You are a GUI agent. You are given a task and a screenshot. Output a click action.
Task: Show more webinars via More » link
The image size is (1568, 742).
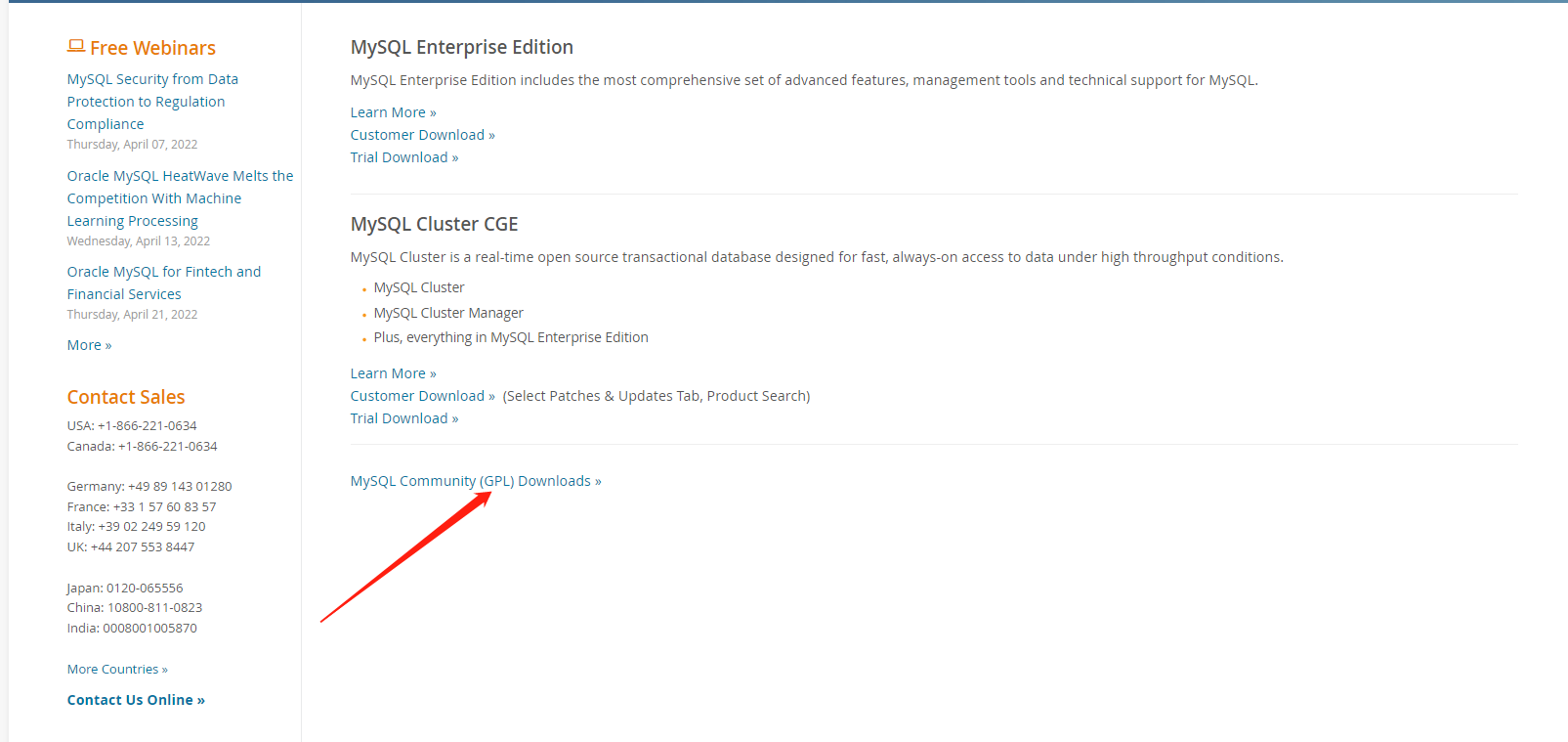89,345
